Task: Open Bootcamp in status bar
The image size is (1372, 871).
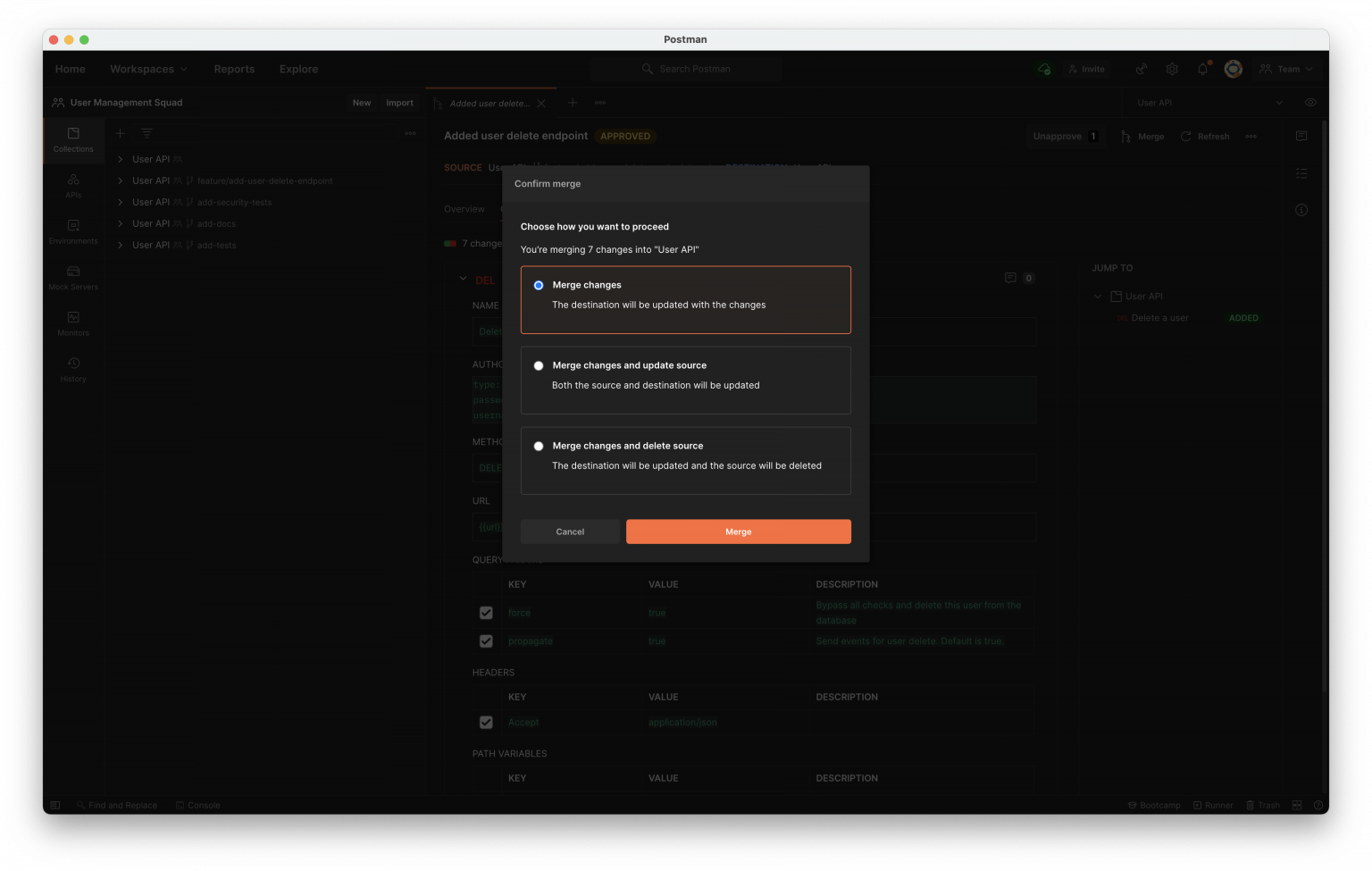Action: [1153, 805]
